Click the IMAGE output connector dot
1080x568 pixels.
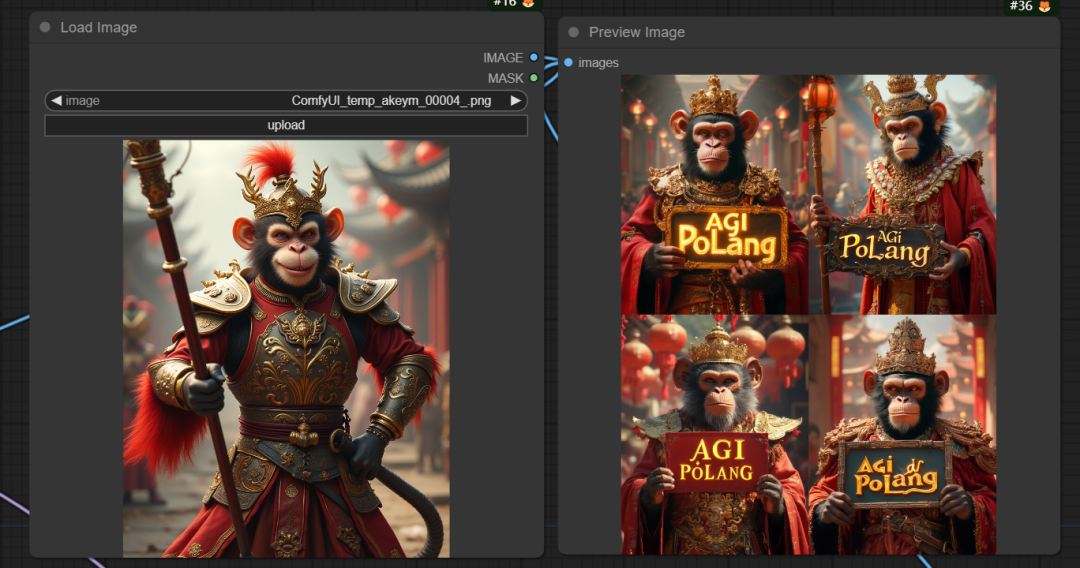tap(534, 58)
